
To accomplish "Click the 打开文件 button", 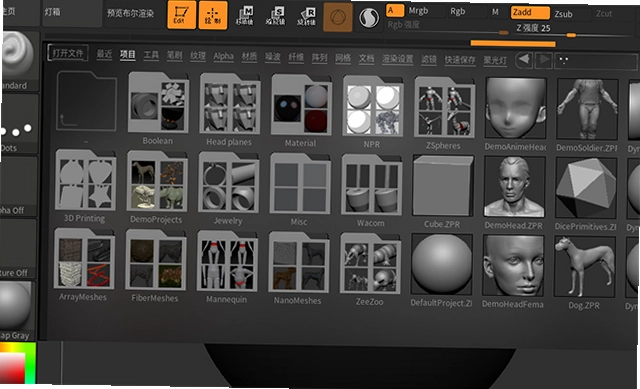I will coord(68,53).
